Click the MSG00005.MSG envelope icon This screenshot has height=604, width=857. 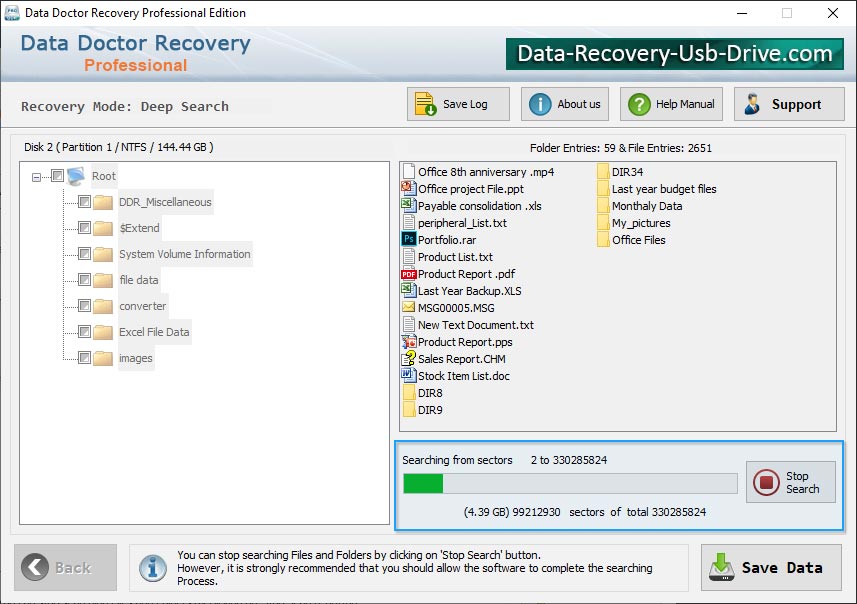409,307
